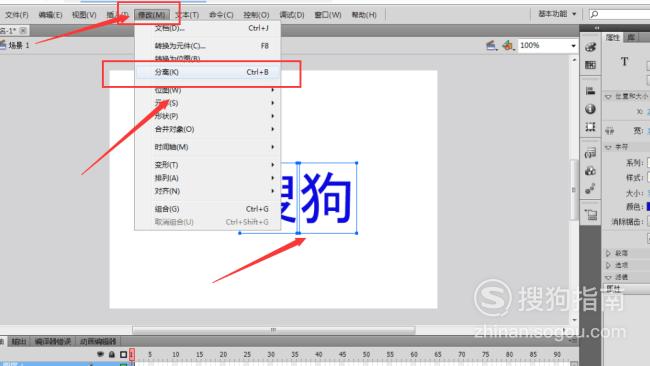
Task: Click the text tool T icon in Properties
Action: point(624,62)
